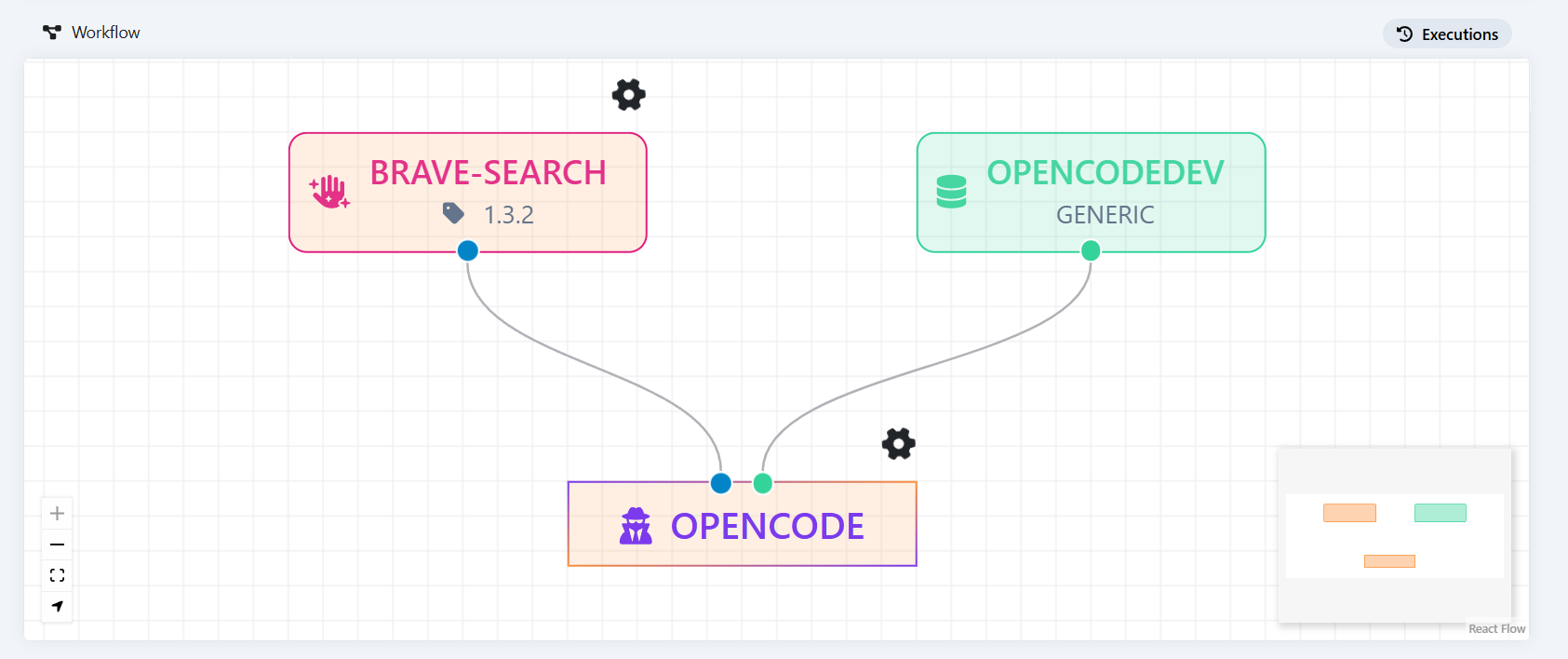Click the BRAVE-SEARCH hand sparkle icon
Viewport: 1568px width, 659px height.
[329, 192]
